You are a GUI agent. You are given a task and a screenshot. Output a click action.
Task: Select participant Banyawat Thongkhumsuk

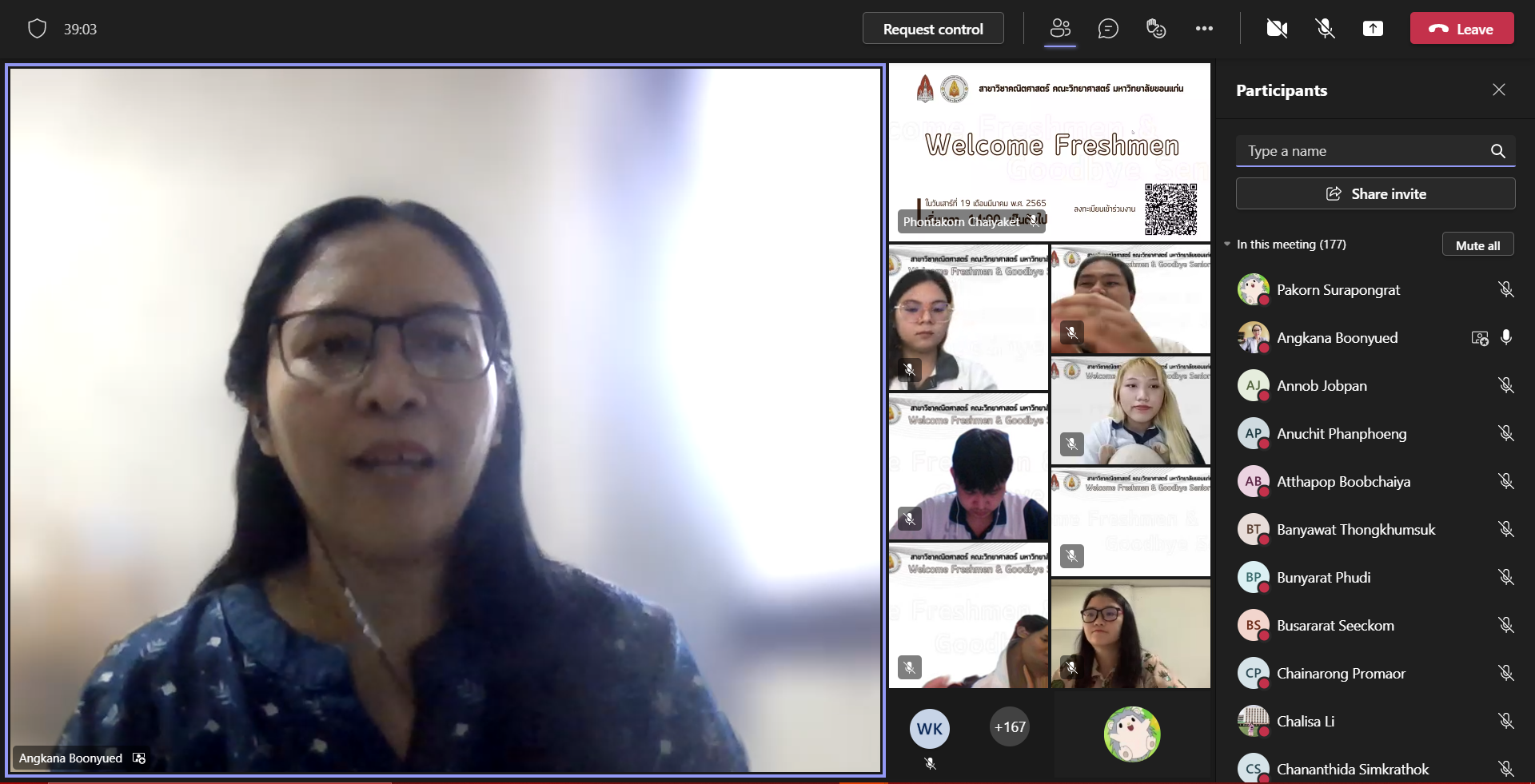tap(1375, 529)
